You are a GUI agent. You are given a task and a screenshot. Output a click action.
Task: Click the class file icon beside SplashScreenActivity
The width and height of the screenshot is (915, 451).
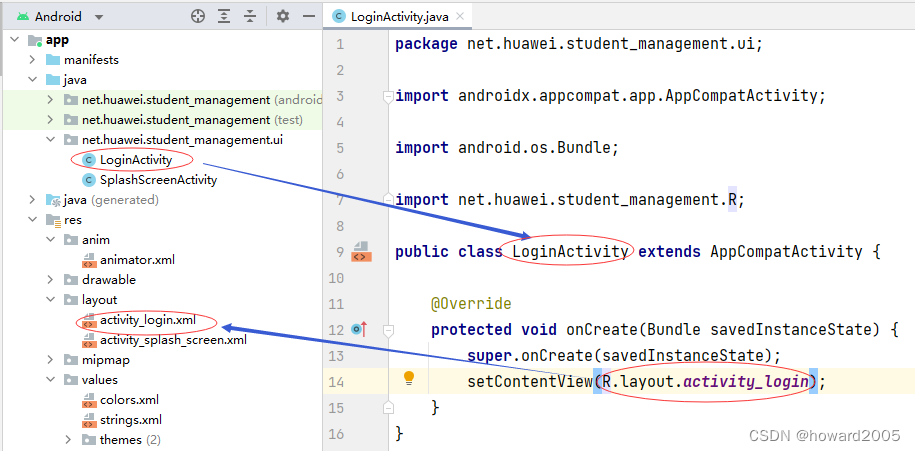click(89, 180)
